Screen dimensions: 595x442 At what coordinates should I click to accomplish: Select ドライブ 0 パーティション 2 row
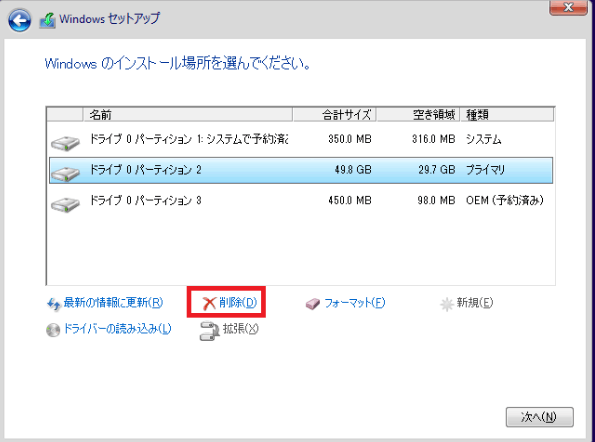click(x=301, y=170)
